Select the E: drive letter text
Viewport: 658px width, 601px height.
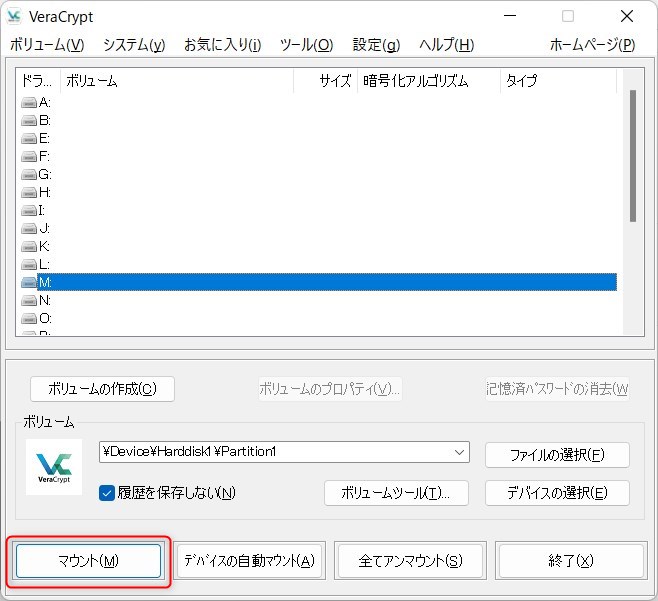click(44, 138)
